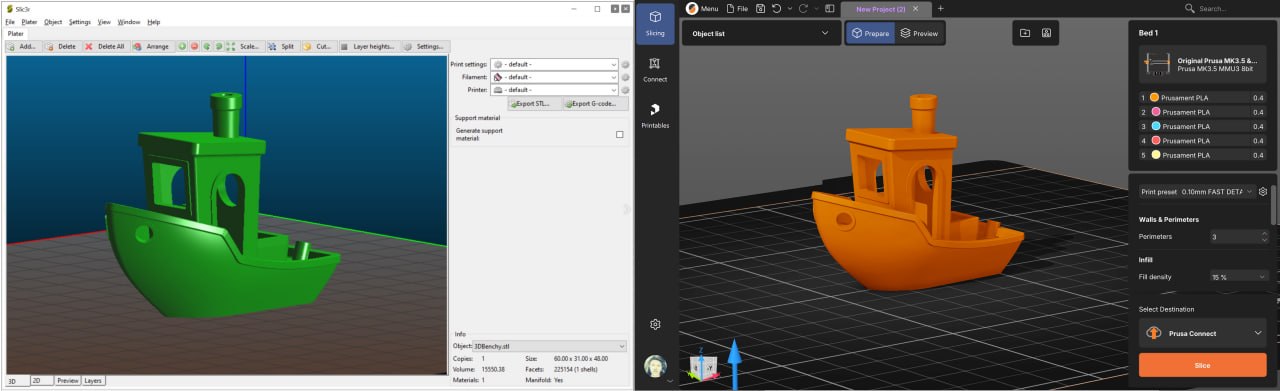1280x391 pixels.
Task: Open the Help menu in Slic3r
Action: pyautogui.click(x=153, y=22)
